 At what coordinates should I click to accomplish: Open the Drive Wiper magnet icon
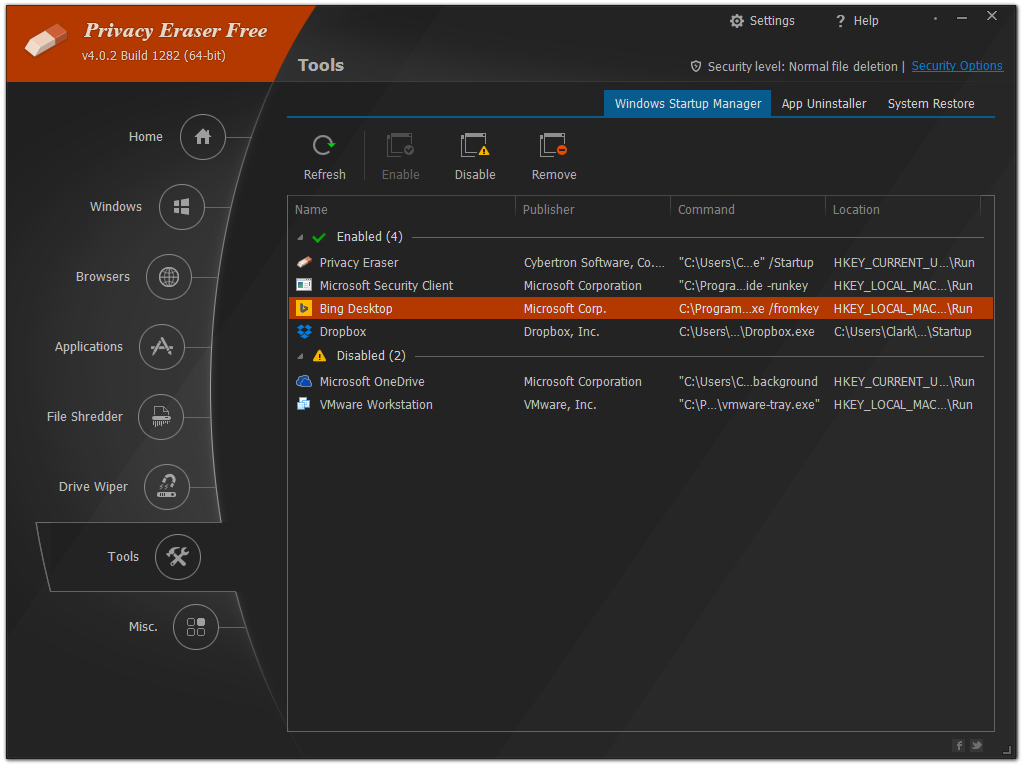(x=167, y=487)
